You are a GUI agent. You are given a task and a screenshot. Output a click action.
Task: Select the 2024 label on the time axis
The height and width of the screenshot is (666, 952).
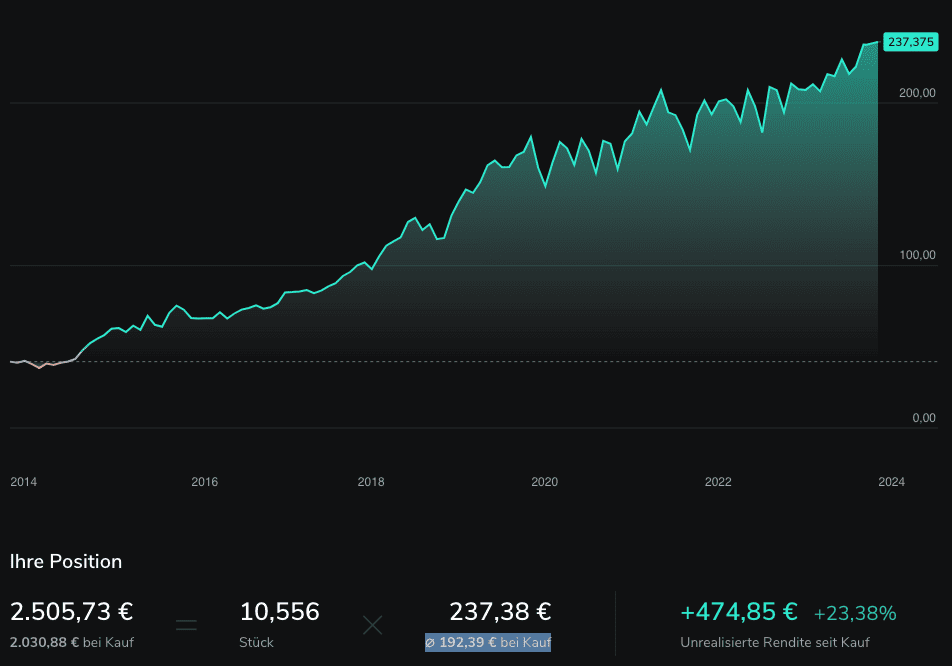pos(891,481)
